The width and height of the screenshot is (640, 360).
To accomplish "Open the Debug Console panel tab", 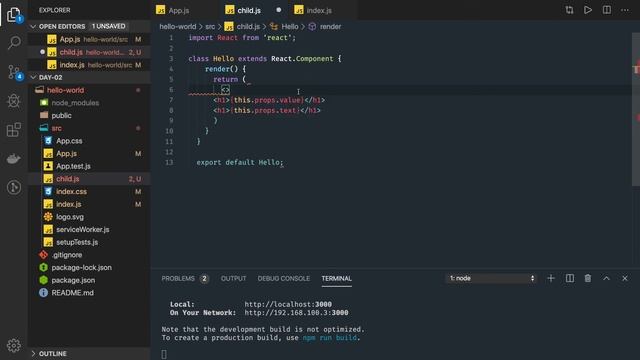I will coord(284,279).
